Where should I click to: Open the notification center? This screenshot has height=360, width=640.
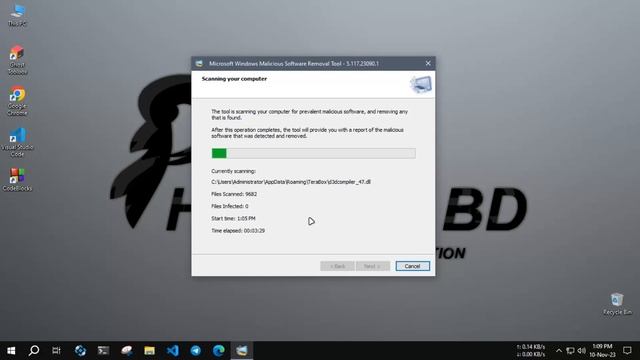[x=627, y=351]
